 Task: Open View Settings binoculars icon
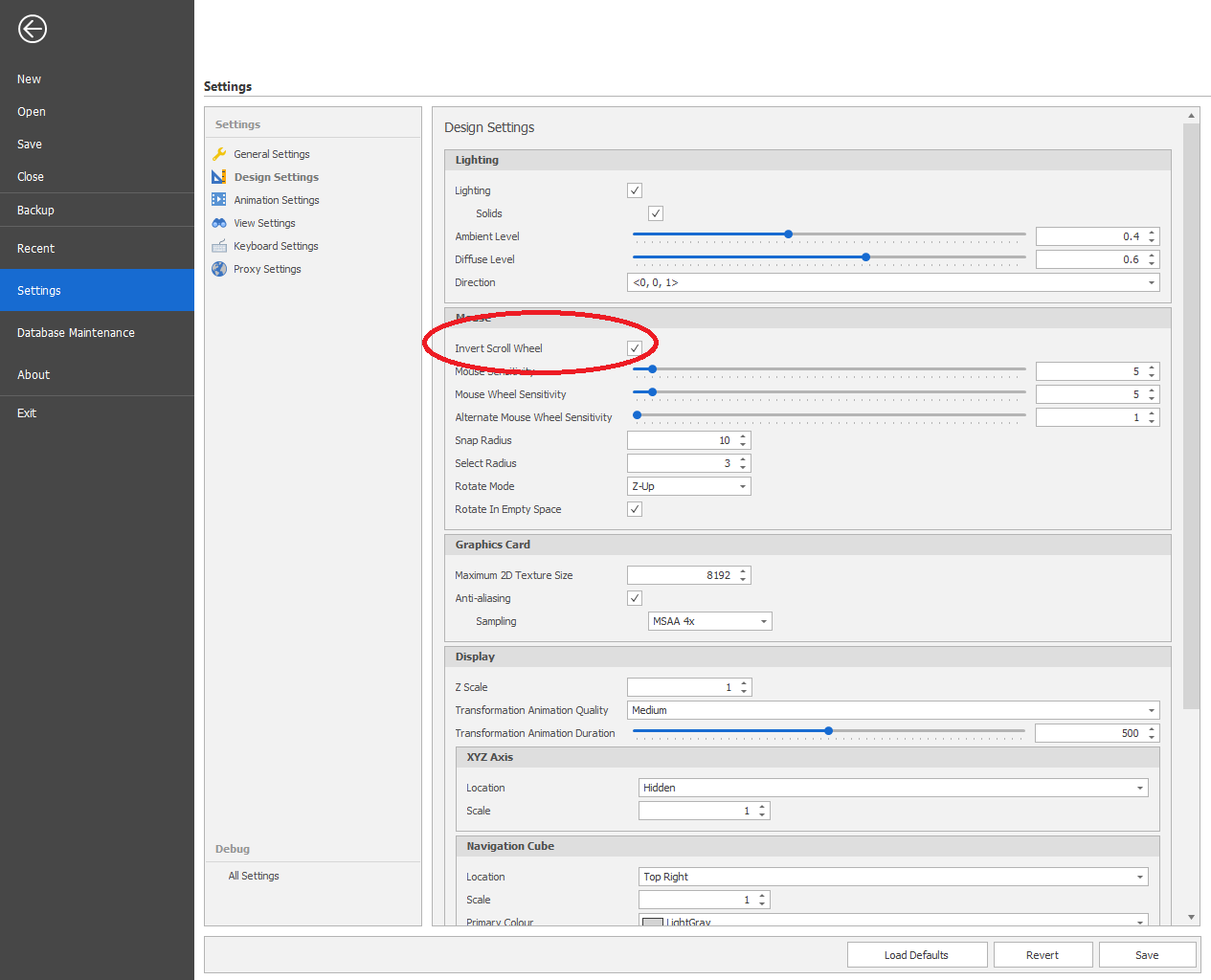(219, 223)
